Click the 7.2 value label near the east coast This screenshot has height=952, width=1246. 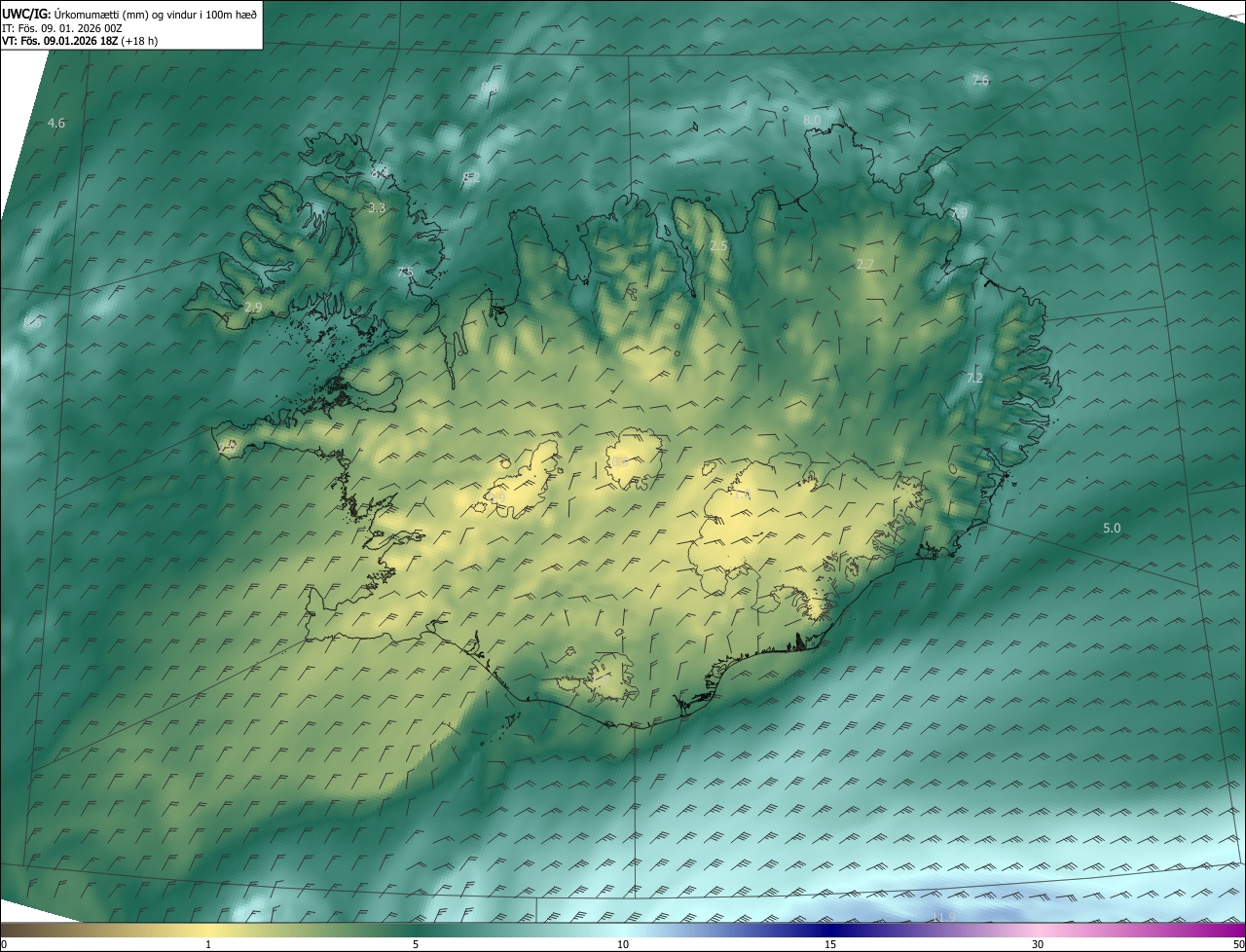(974, 378)
